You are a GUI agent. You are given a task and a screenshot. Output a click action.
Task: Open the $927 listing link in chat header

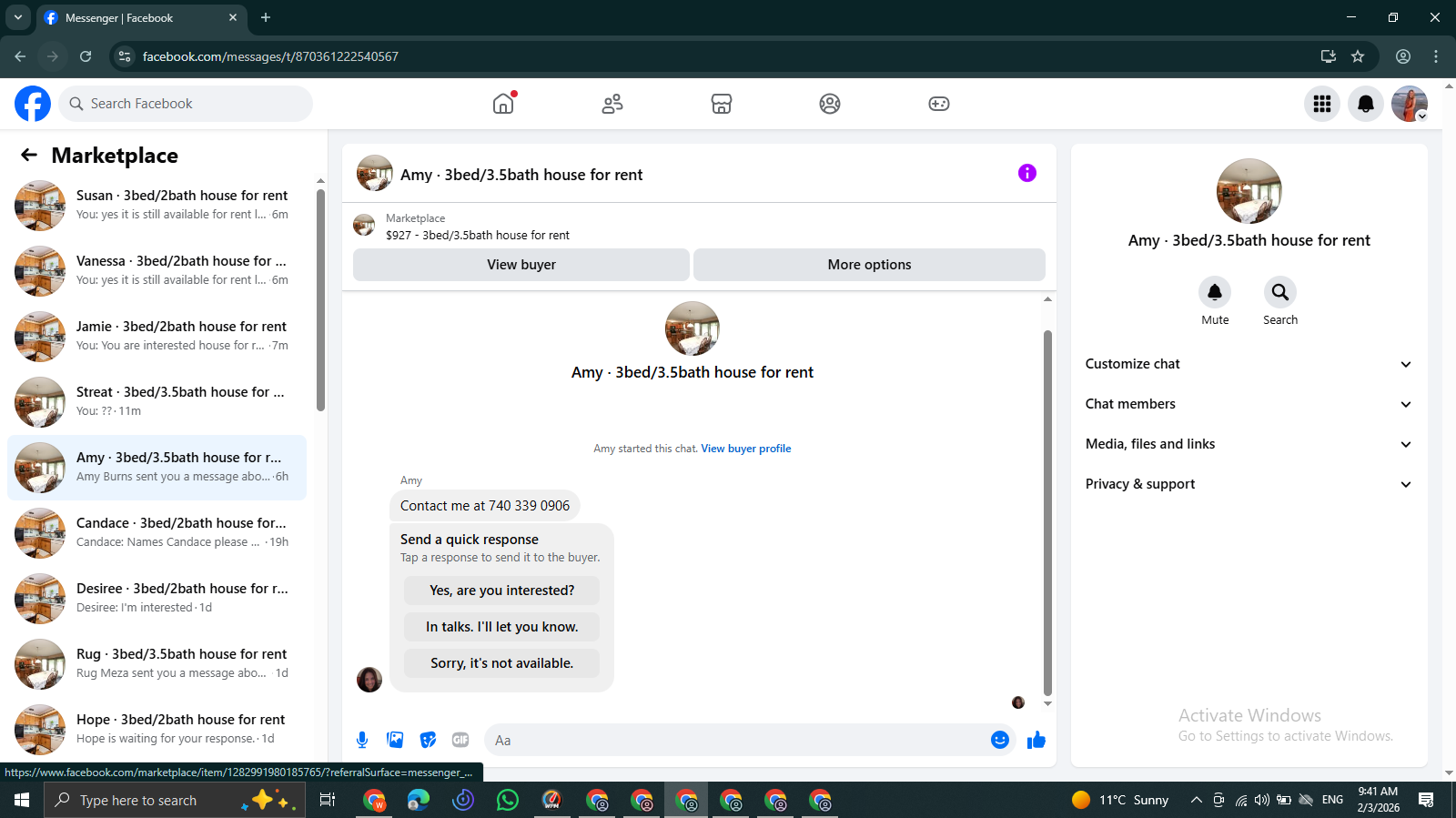[478, 235]
